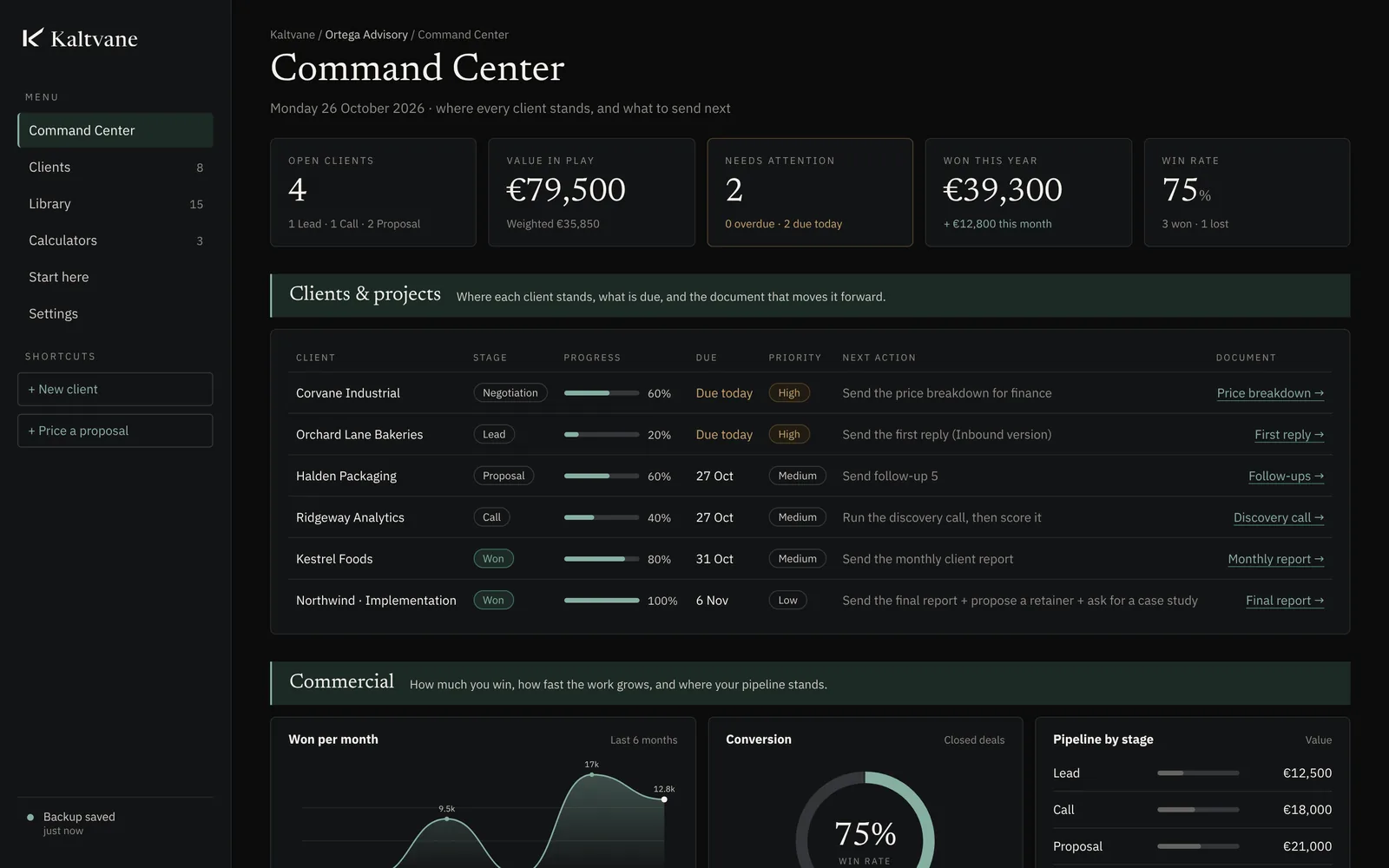Click the 9.5k peak on chart
The height and width of the screenshot is (868, 1389).
pos(447,819)
